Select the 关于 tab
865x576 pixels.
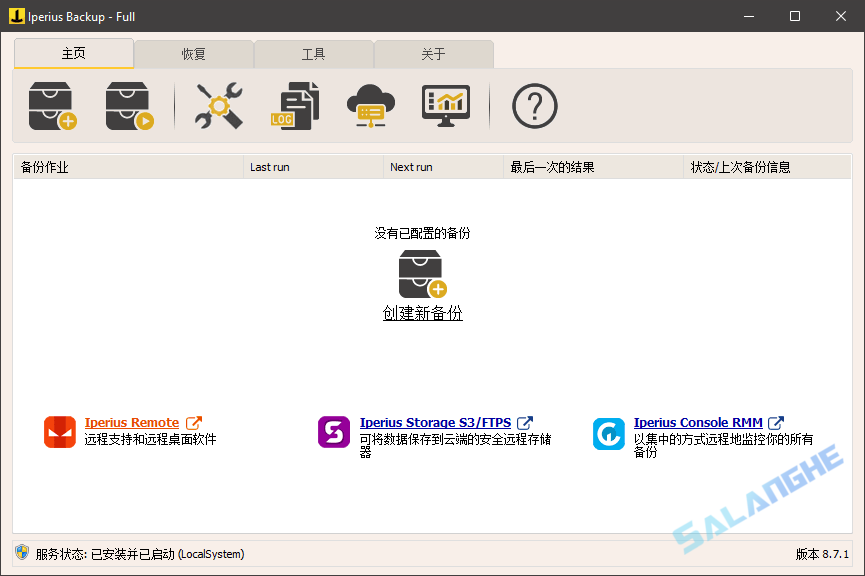[x=434, y=54]
